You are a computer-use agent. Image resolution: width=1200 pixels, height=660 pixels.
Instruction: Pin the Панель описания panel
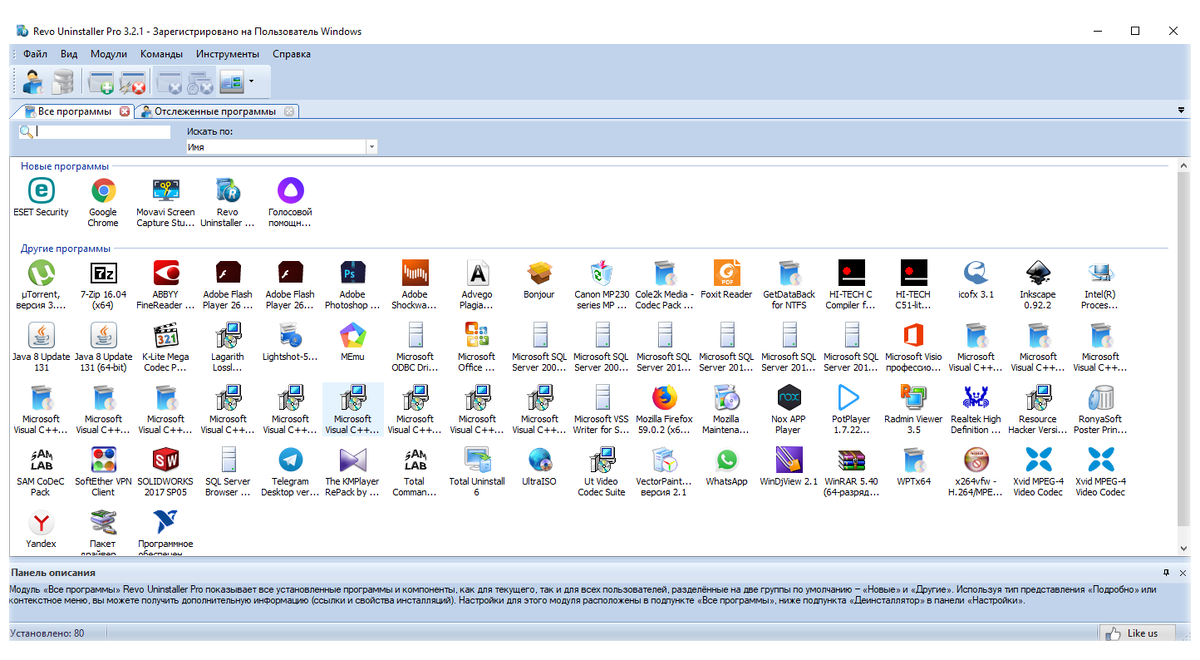pos(1166,572)
